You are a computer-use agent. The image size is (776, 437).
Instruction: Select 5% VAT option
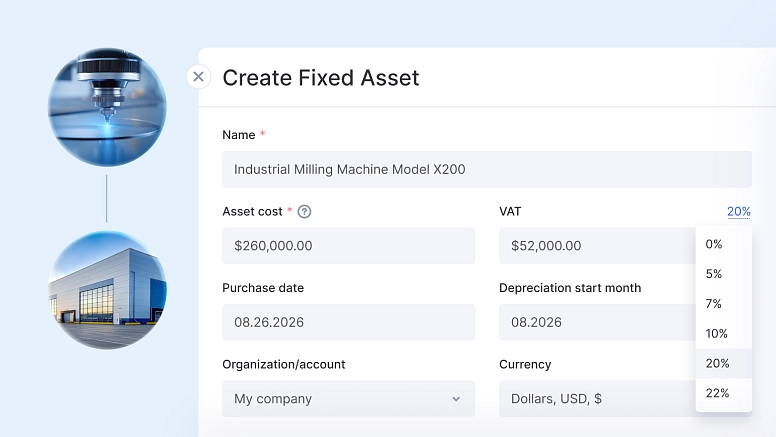click(724, 274)
